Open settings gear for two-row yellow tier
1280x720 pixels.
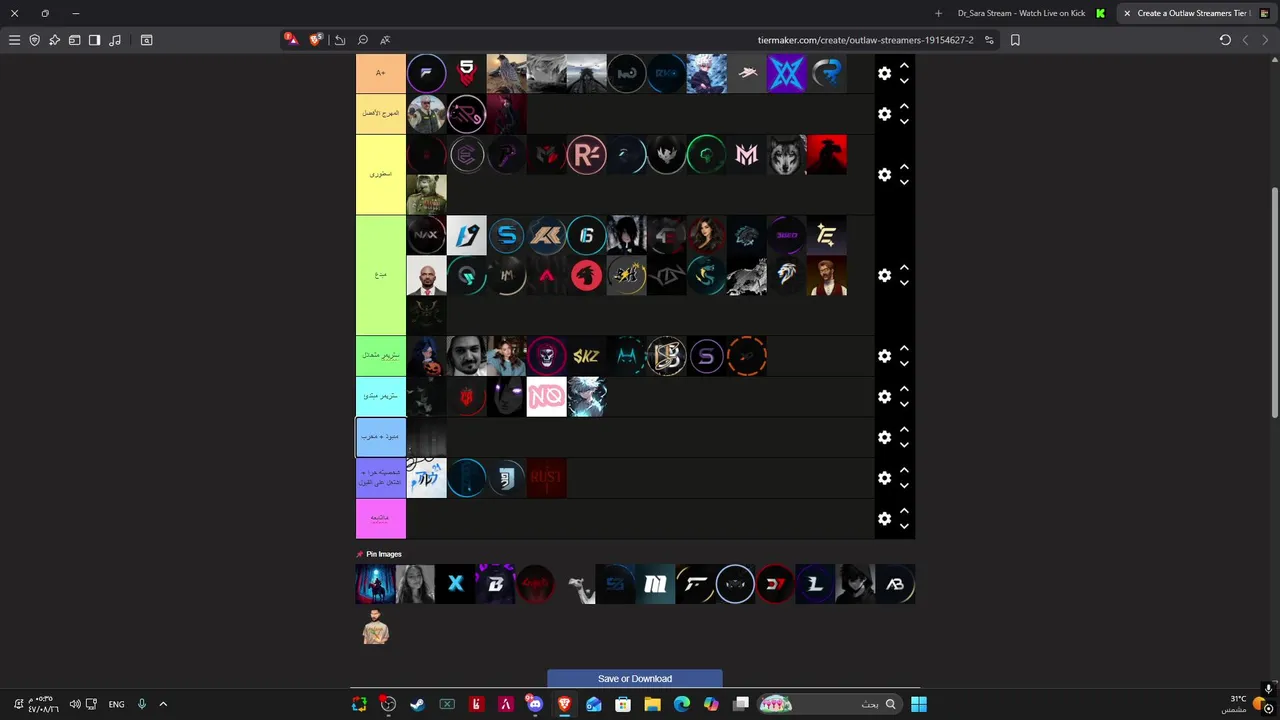[x=884, y=175]
